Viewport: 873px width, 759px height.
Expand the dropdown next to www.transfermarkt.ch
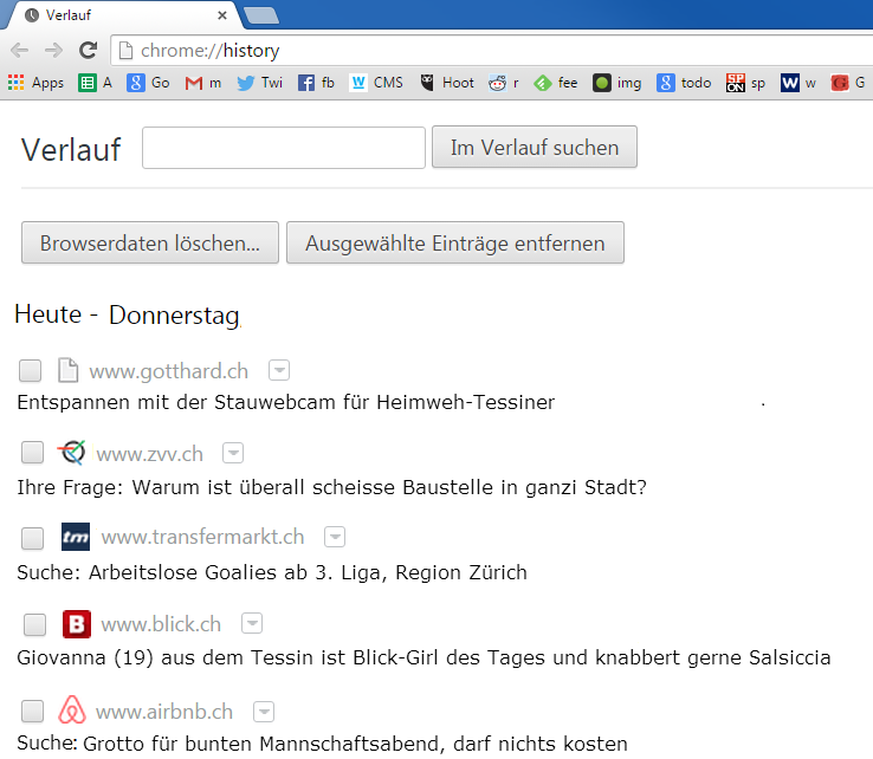click(x=335, y=537)
